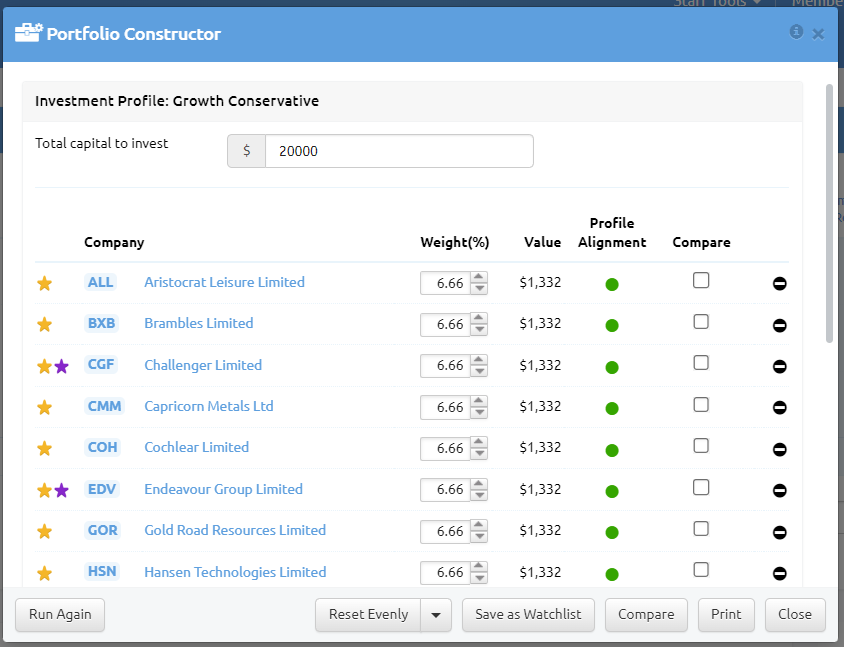844x647 pixels.
Task: Decrease weight for Brambles Limited
Action: tap(479, 330)
